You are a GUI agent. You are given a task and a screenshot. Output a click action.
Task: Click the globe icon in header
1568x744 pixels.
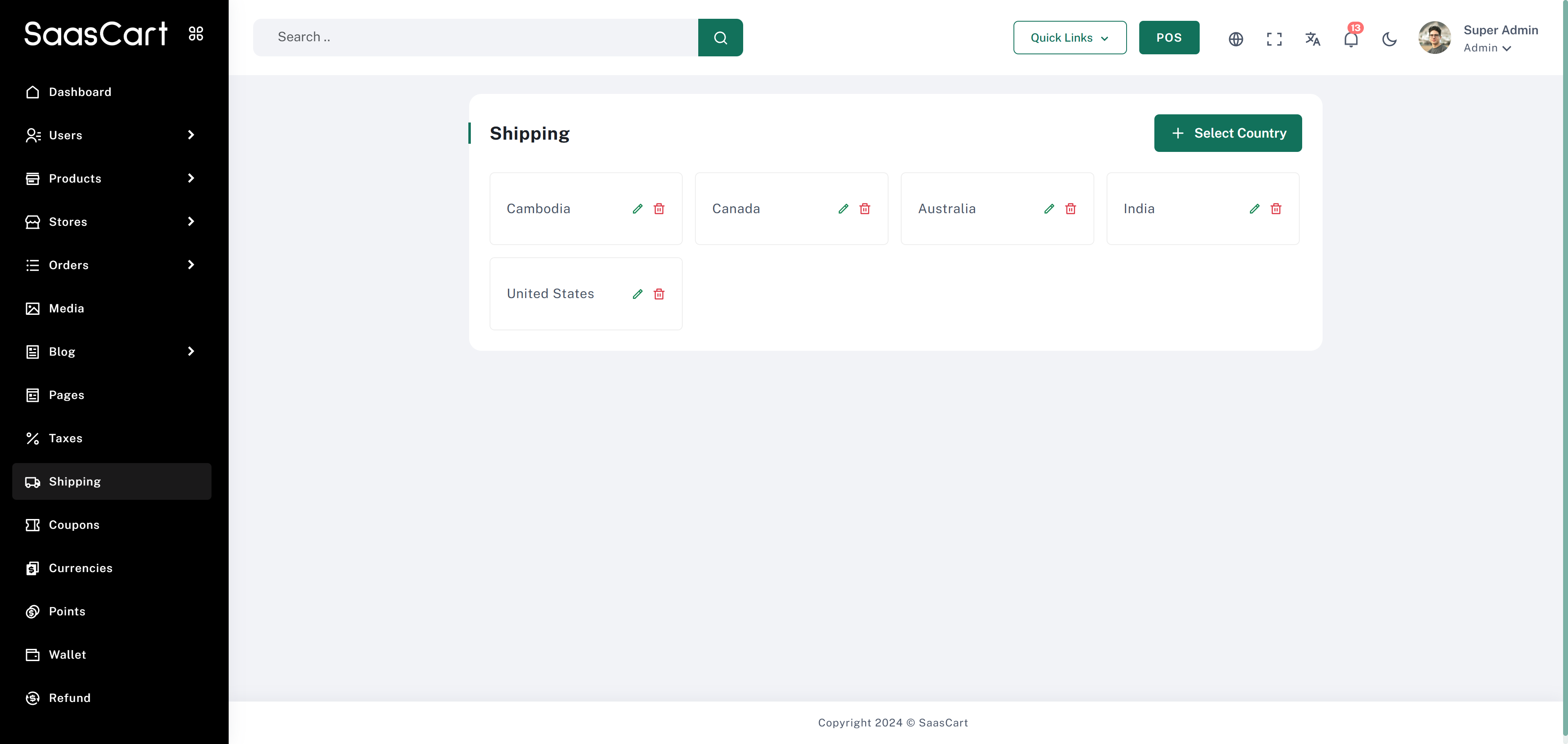tap(1236, 39)
